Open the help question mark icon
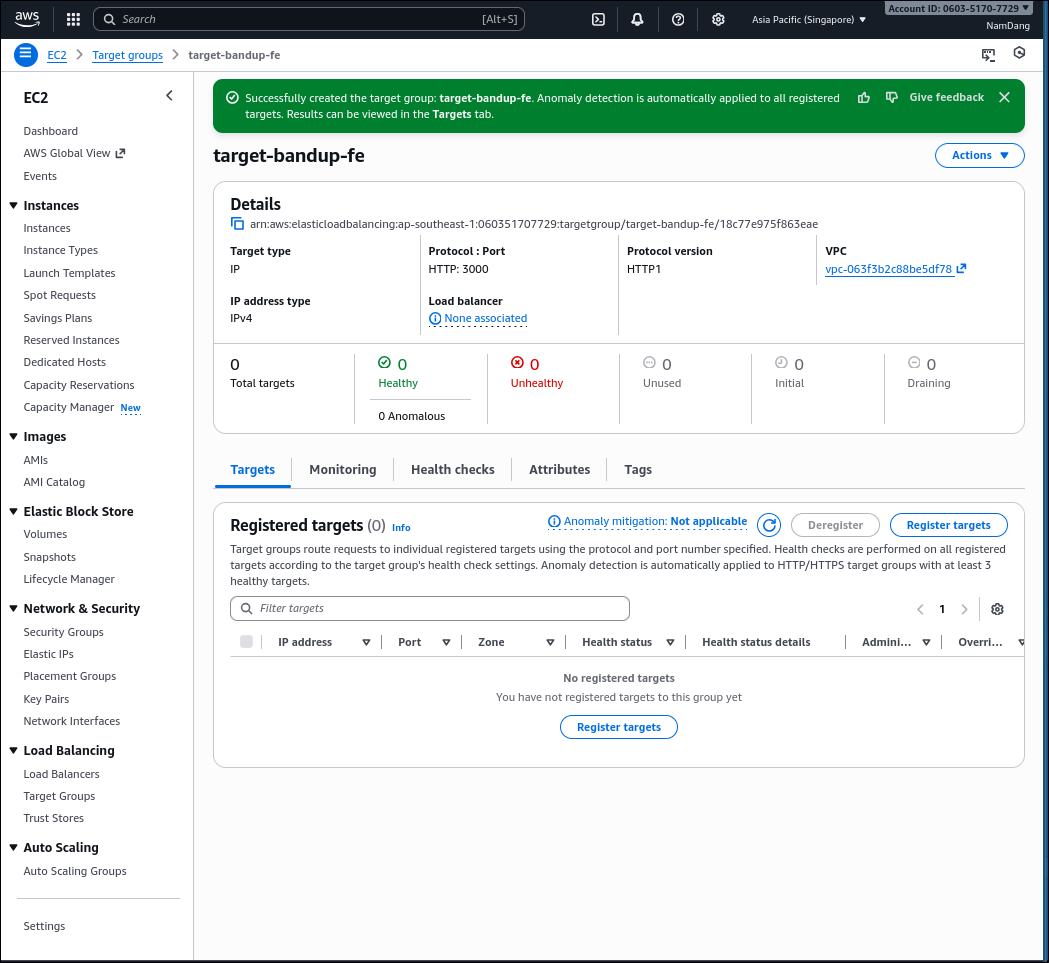1049x963 pixels. [x=678, y=19]
